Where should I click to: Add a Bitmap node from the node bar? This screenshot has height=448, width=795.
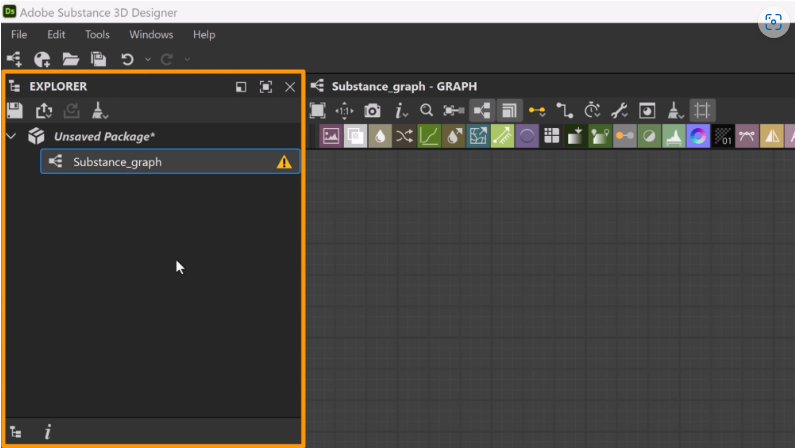(x=331, y=136)
